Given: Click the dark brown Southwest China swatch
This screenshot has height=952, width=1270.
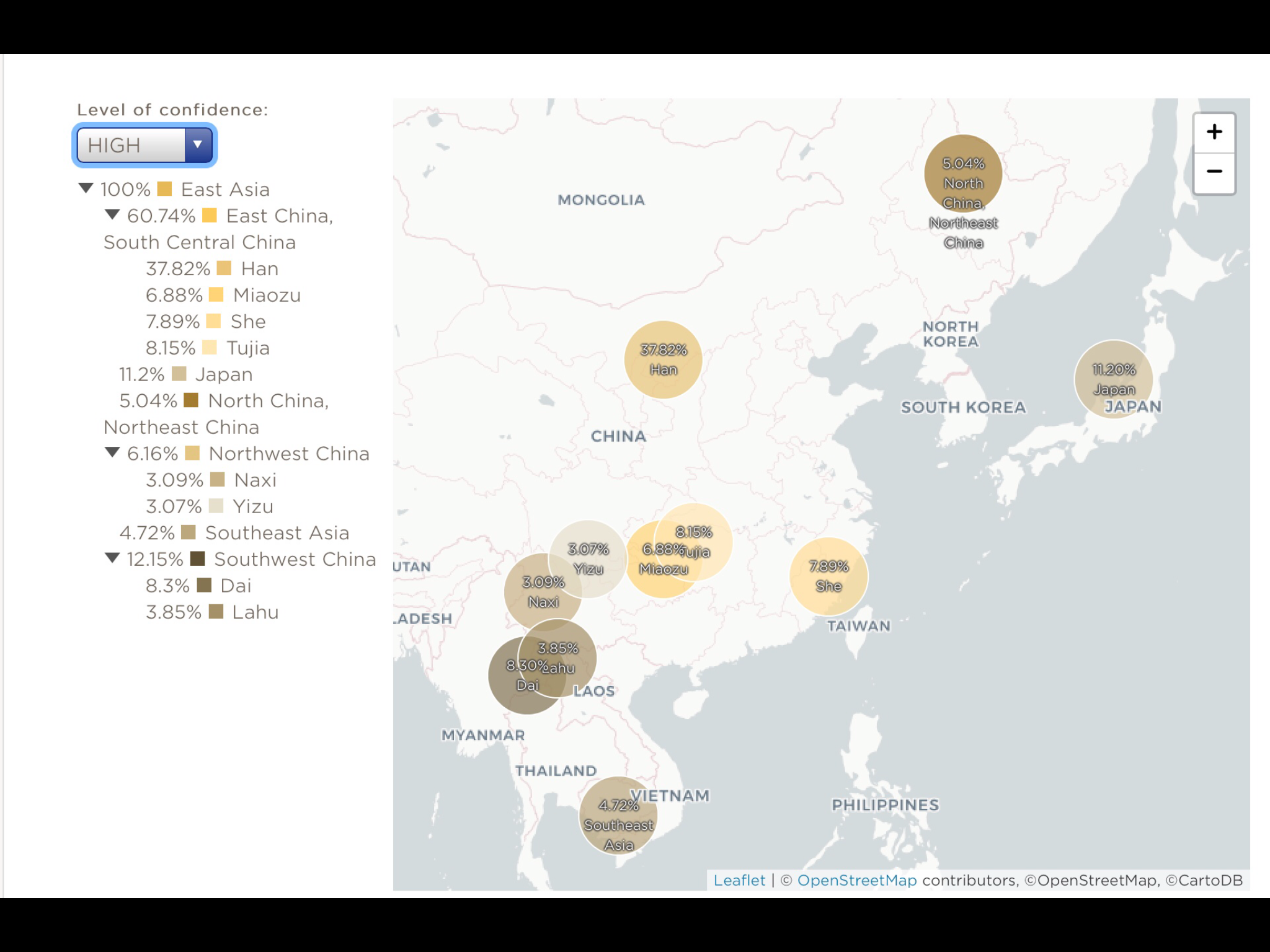Looking at the screenshot, I should coord(198,558).
